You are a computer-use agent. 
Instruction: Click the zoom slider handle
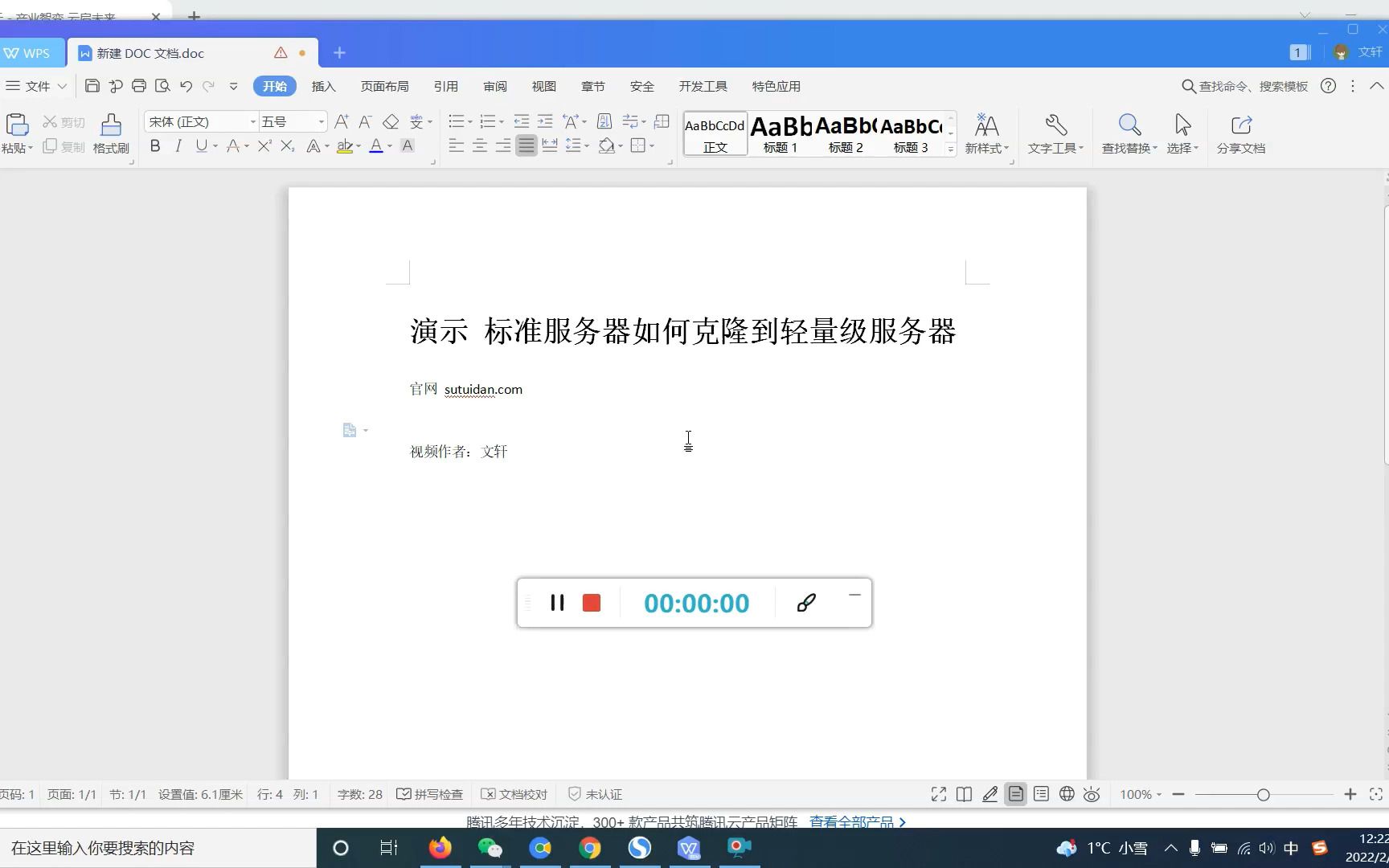coord(1264,794)
